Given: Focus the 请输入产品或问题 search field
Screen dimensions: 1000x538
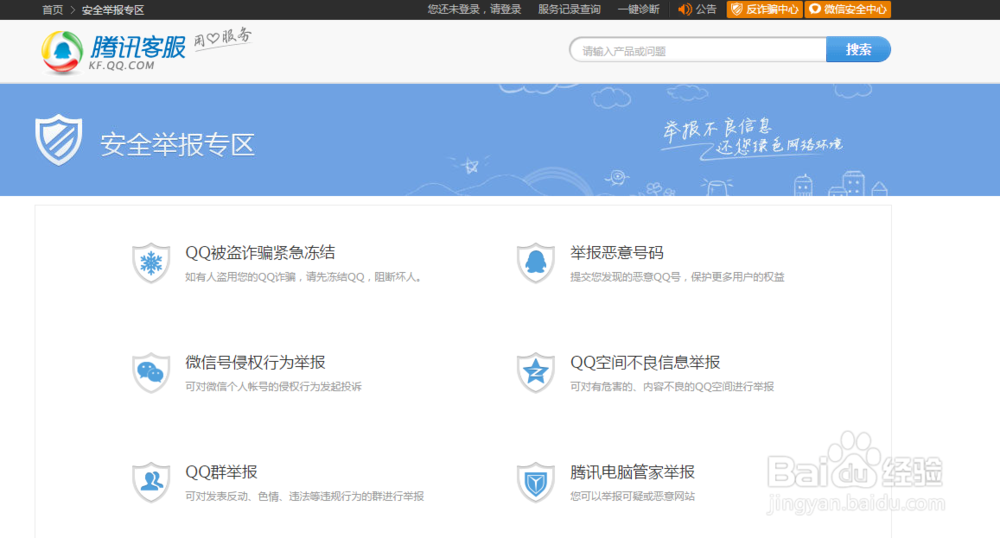Looking at the screenshot, I should pos(698,50).
